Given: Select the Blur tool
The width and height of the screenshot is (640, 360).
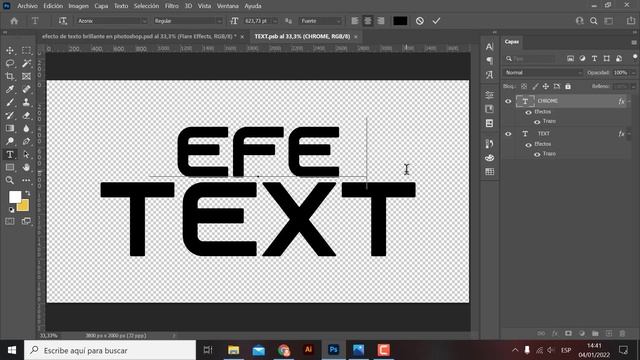Looking at the screenshot, I should 26,129.
